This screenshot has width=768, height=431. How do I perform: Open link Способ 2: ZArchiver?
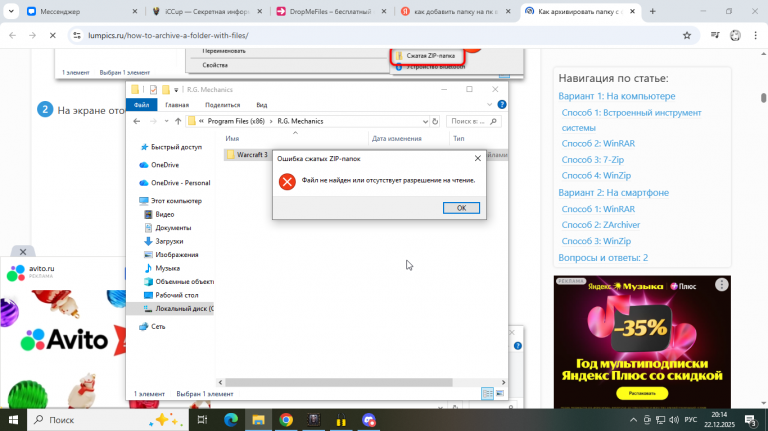[600, 225]
